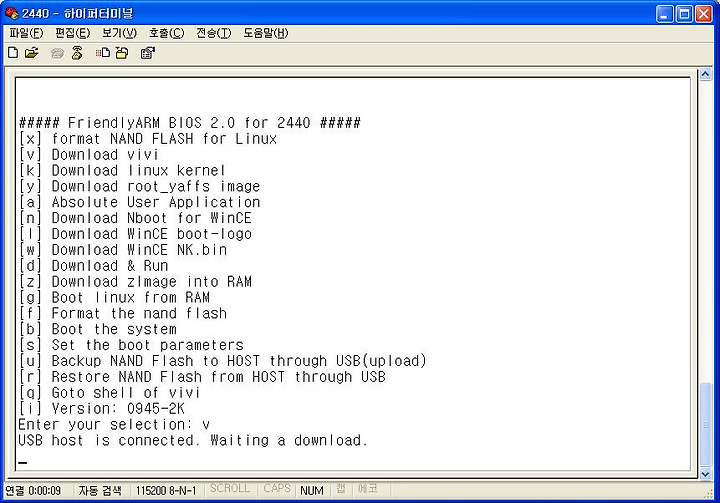Click the New connection toolbar icon
The height and width of the screenshot is (503, 720).
[x=13, y=53]
